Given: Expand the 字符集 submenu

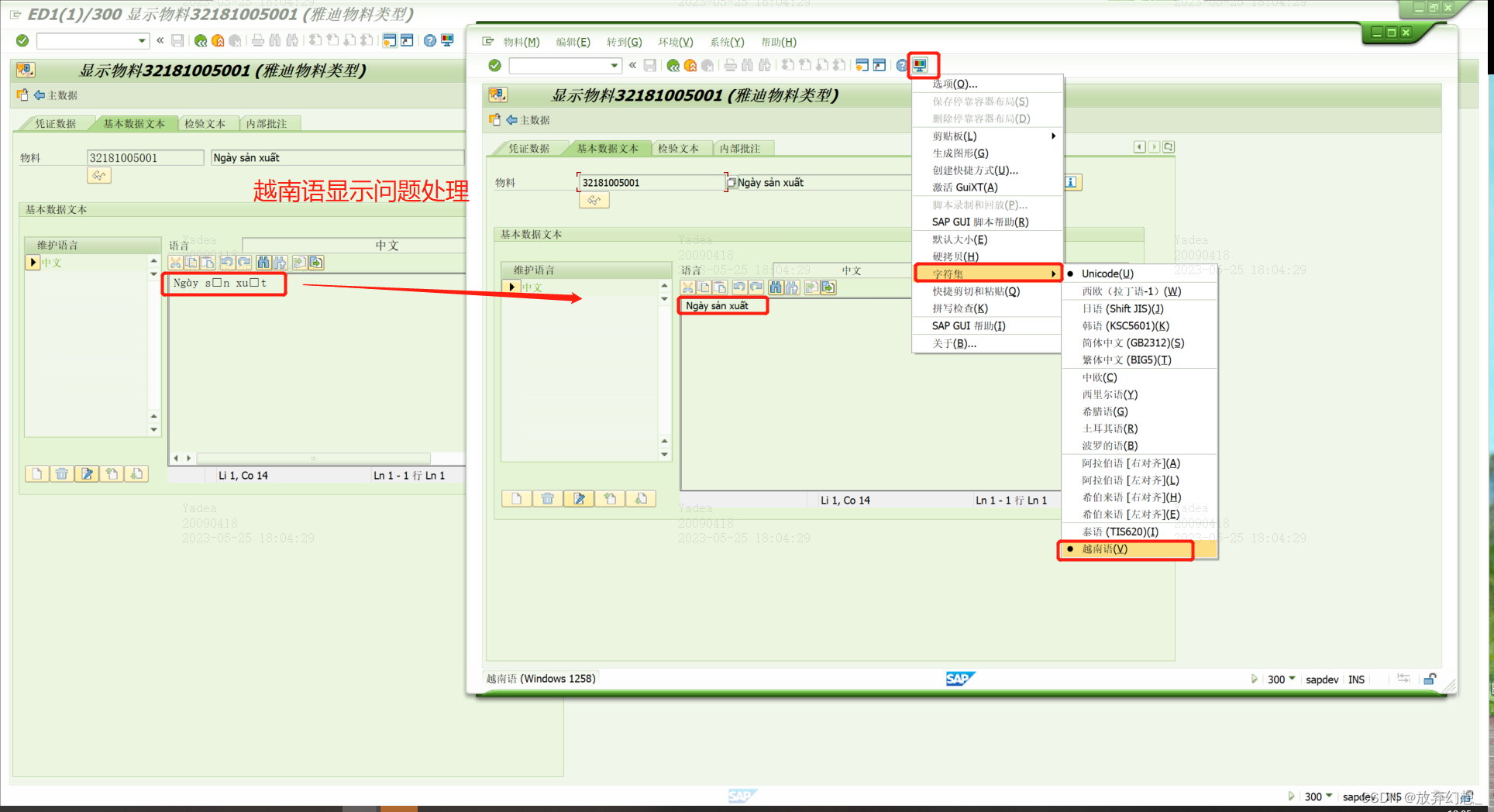Looking at the screenshot, I should click(988, 274).
